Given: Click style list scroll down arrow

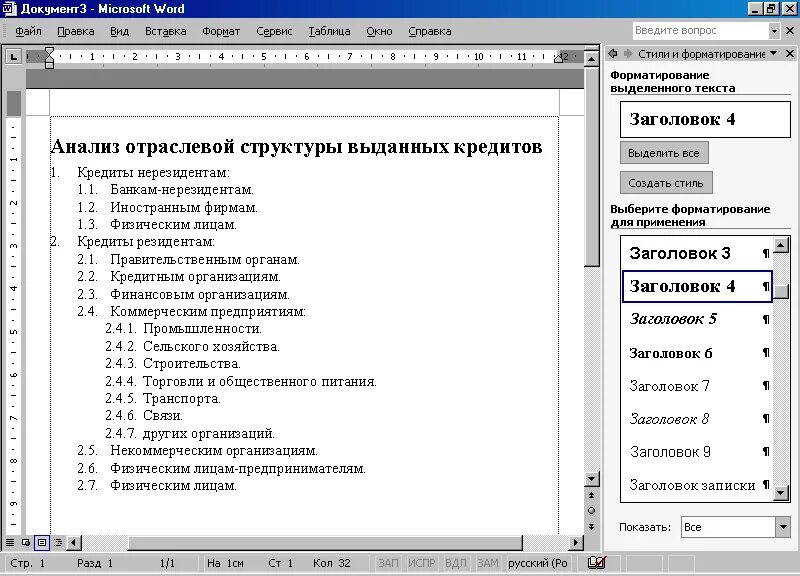Looking at the screenshot, I should point(781,493).
